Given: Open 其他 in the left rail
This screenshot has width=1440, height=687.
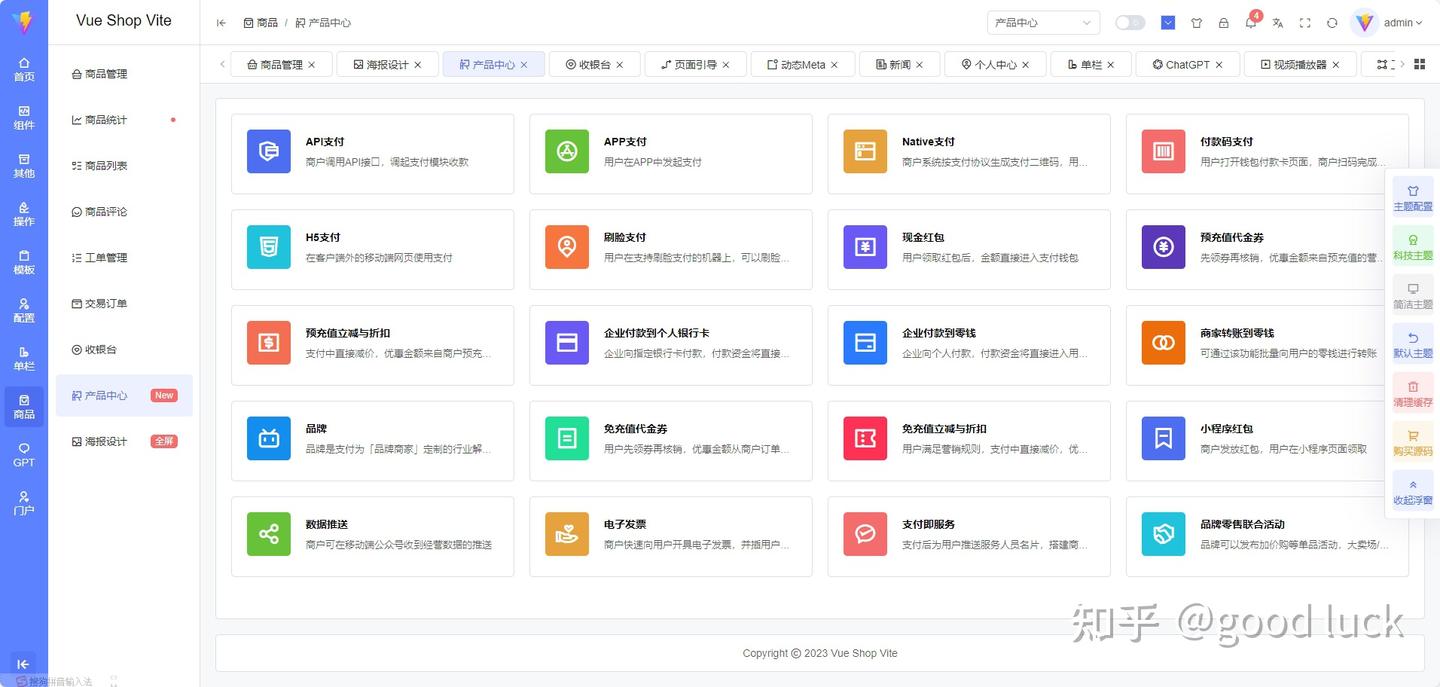Looking at the screenshot, I should [x=24, y=165].
